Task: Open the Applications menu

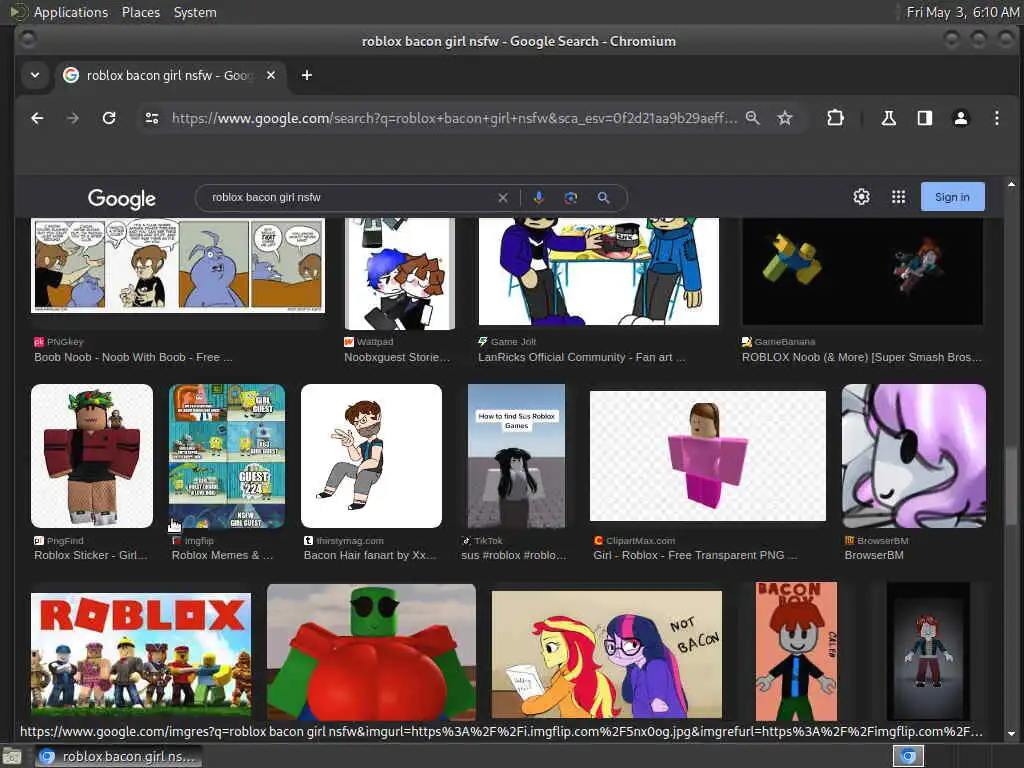Action: tap(71, 12)
